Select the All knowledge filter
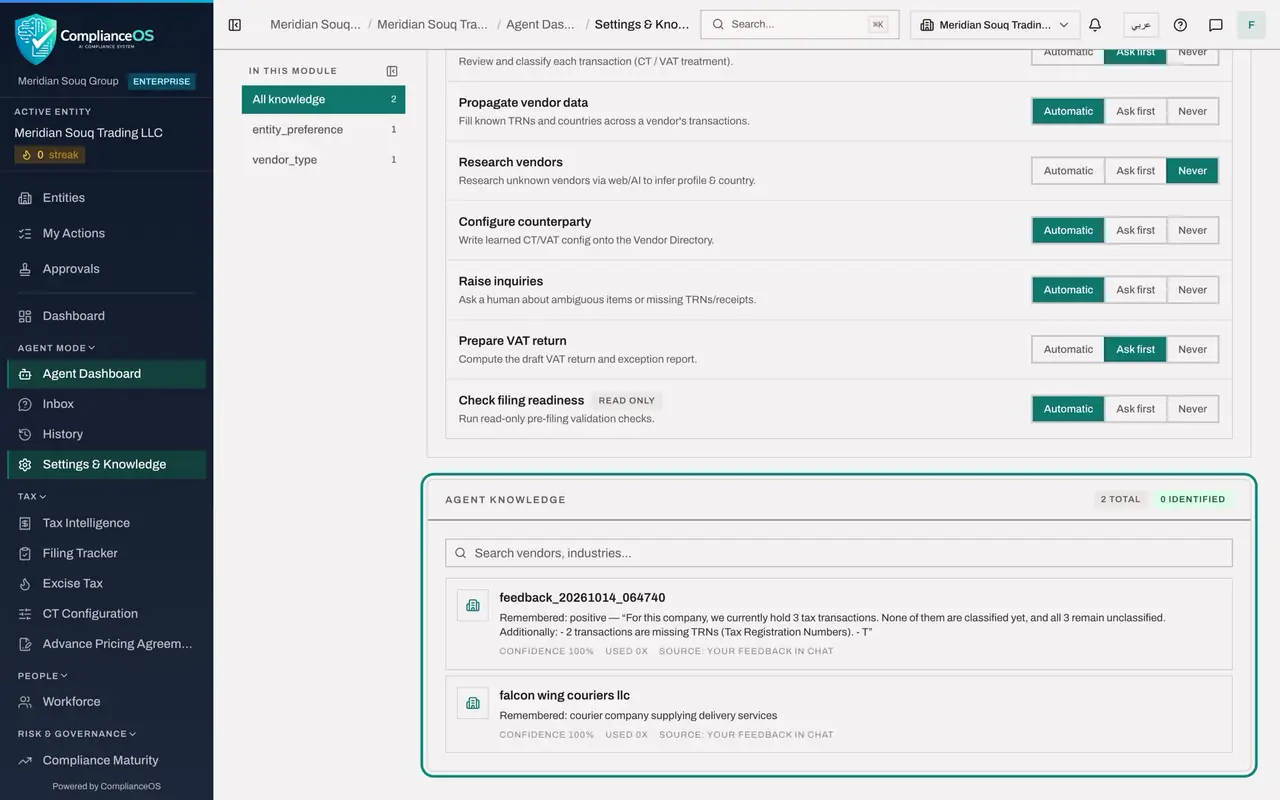Viewport: 1280px width, 800px height. click(323, 99)
